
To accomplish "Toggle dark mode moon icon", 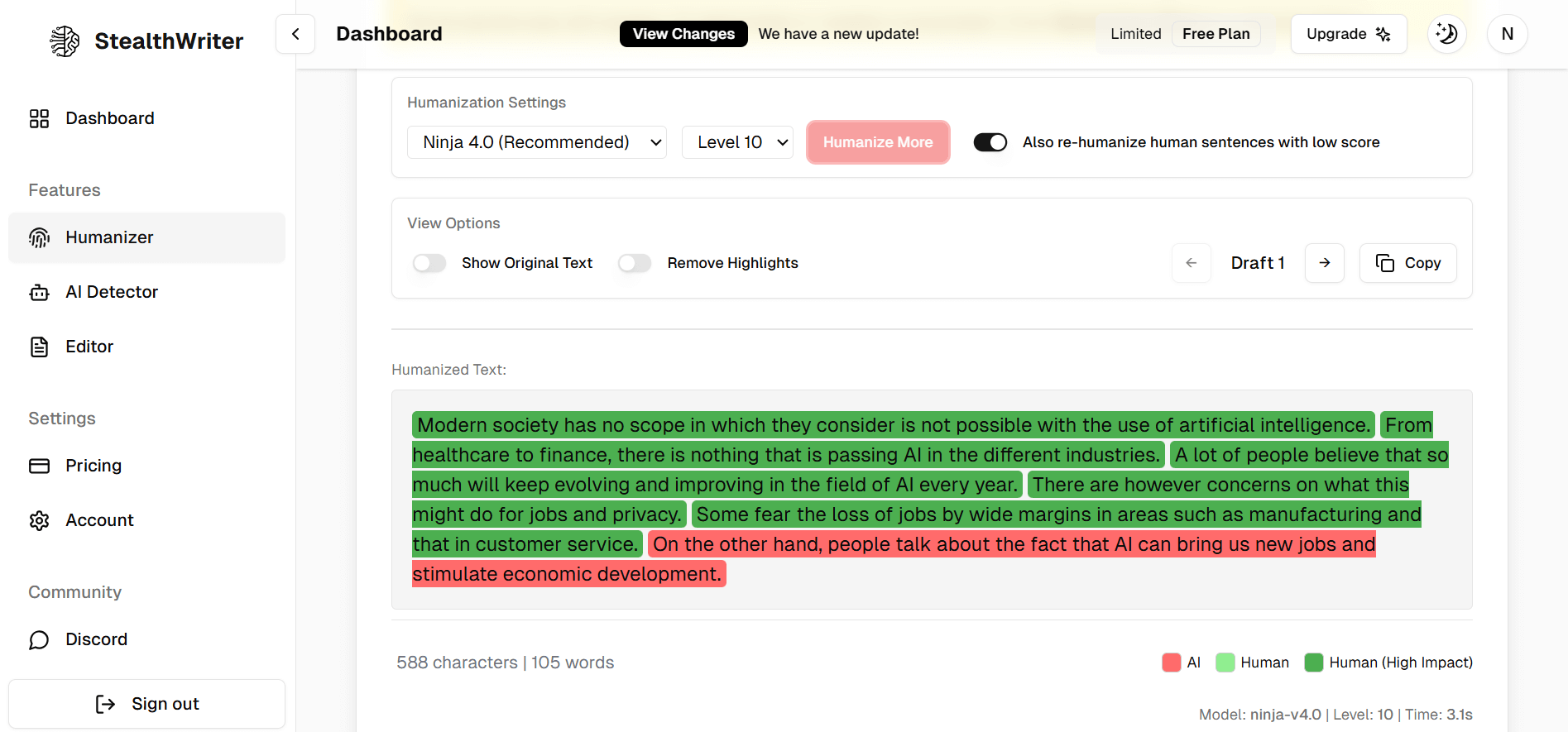I will [1447, 34].
